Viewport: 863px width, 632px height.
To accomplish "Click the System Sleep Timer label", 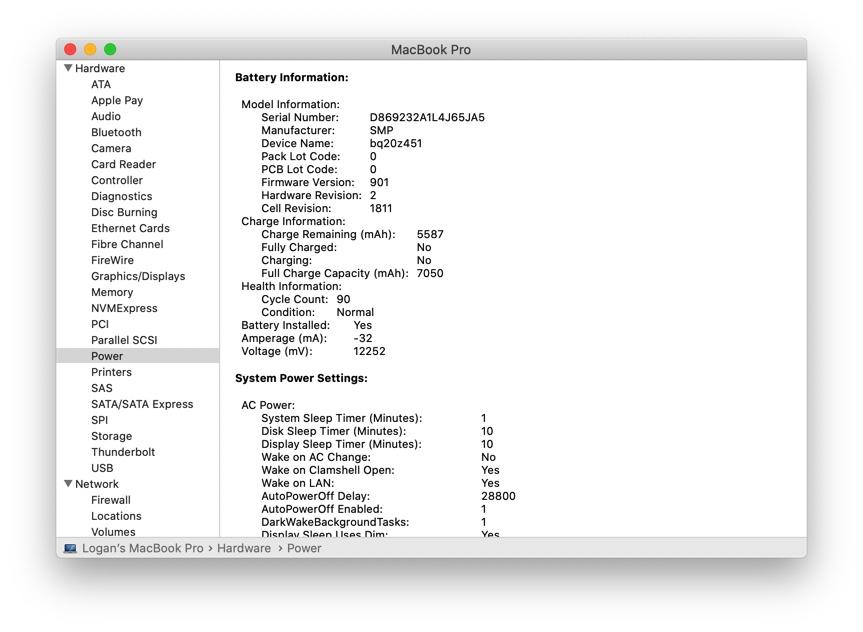I will tap(342, 418).
